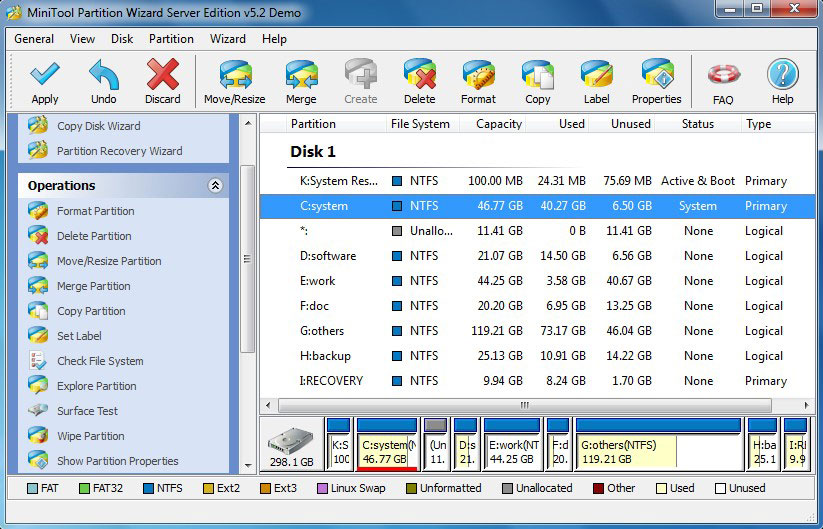The image size is (823, 529).
Task: Open the Help menu
Action: tap(275, 39)
